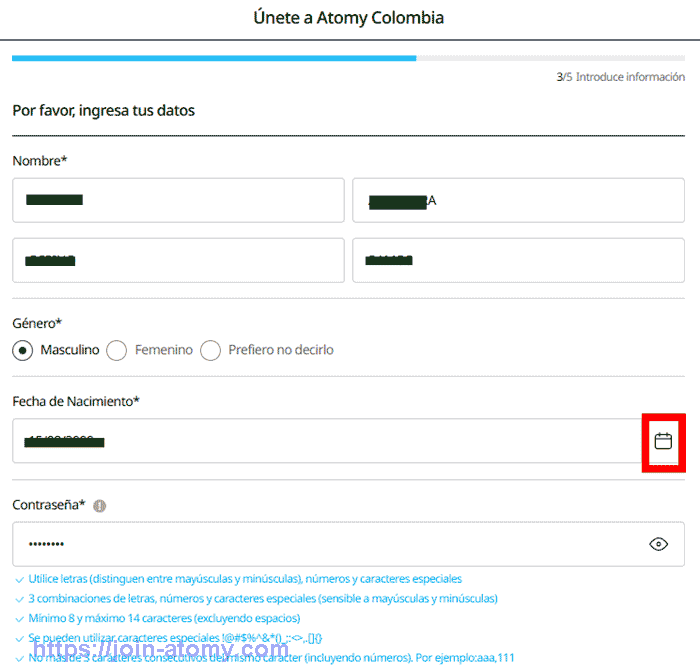The image size is (700, 670).
Task: Click the info icon beside Contraseña
Action: point(99,506)
